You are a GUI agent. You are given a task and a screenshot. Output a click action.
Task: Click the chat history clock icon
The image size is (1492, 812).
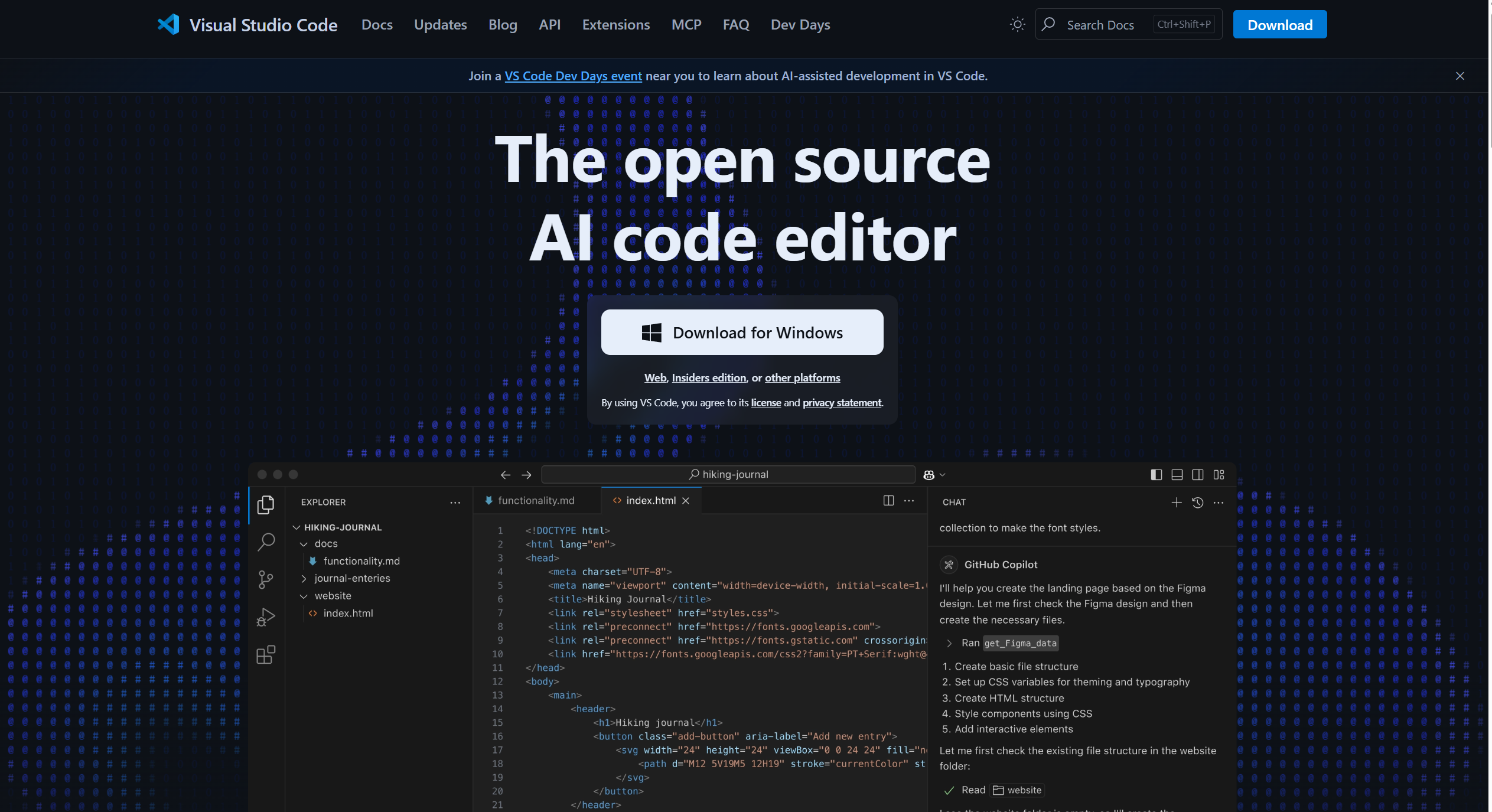click(x=1197, y=503)
